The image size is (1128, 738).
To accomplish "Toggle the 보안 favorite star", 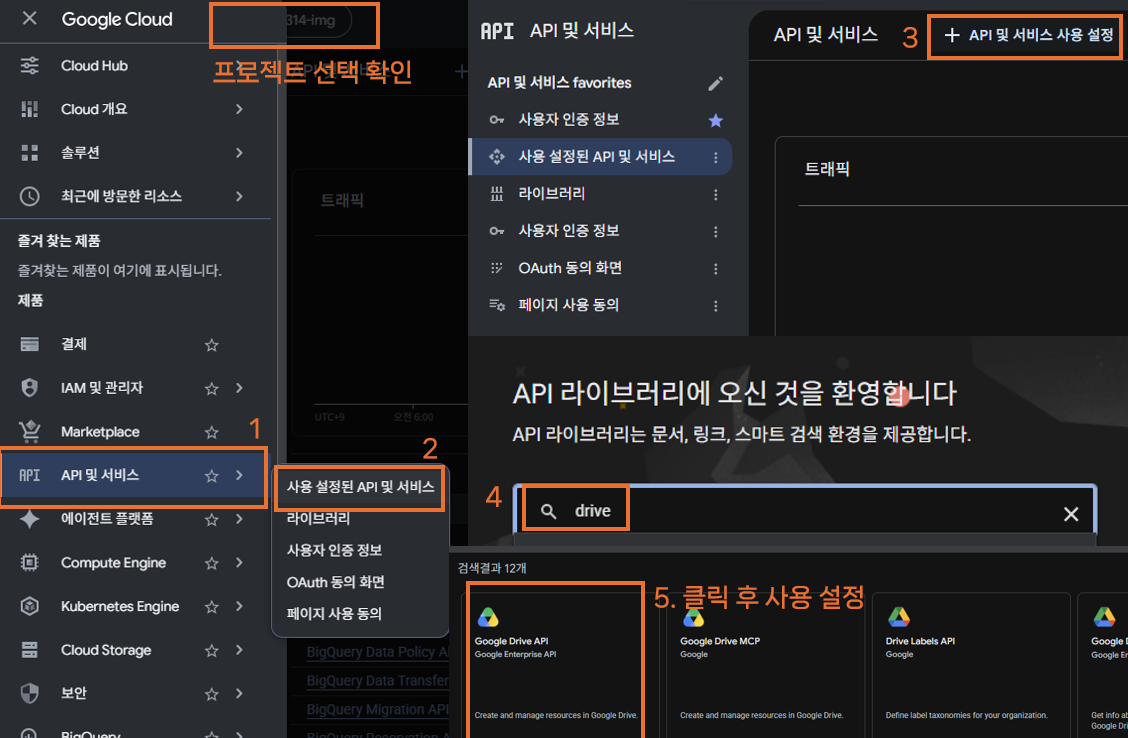I will coord(212,694).
